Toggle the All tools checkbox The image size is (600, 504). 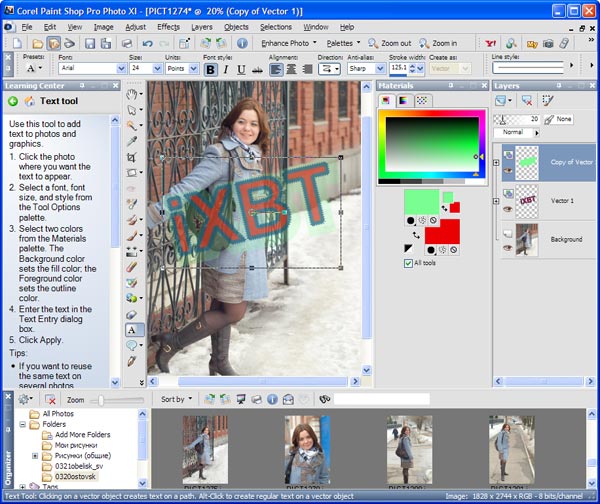coord(407,263)
